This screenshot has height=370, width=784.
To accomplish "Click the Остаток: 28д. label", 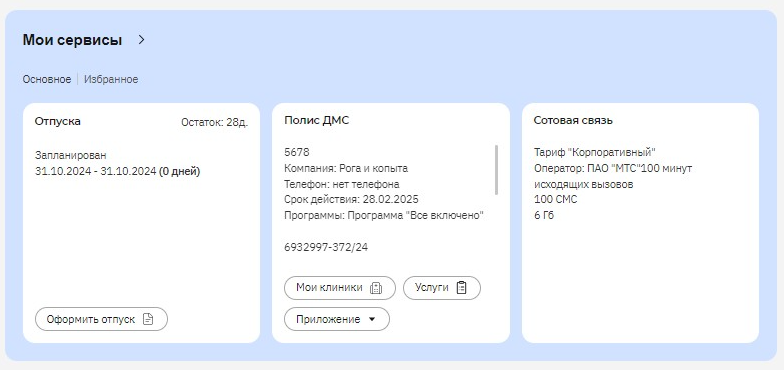I will [214, 122].
